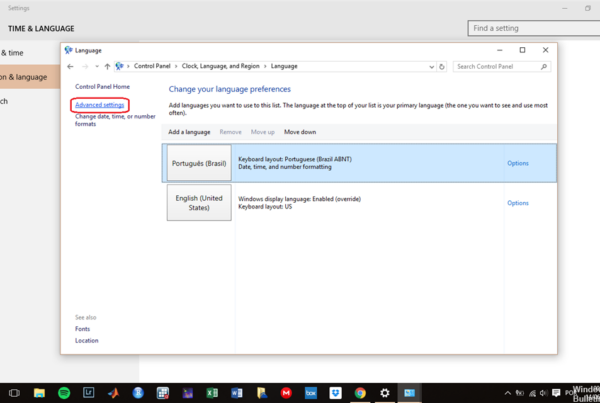Open recent locations dropdown next to Forward arrow
Viewport: 600px width, 403px height.
click(x=97, y=66)
